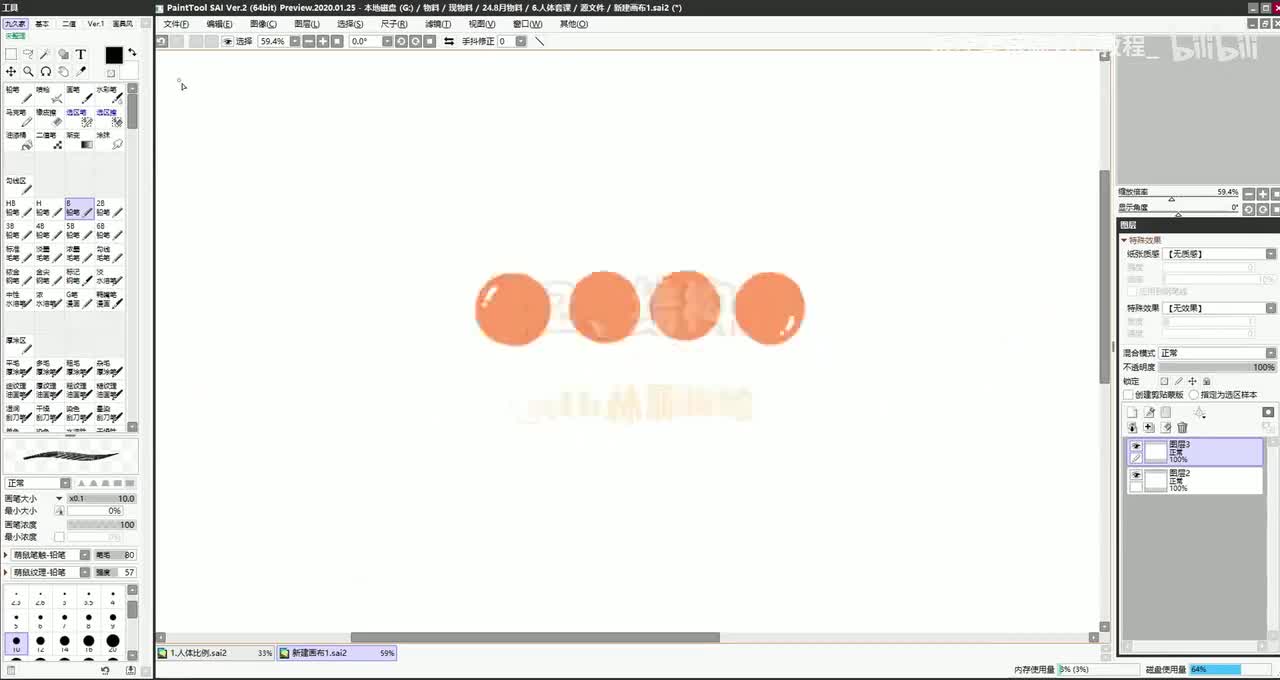The width and height of the screenshot is (1280, 680).
Task: Select the 图层2 layer thumbnail
Action: pos(1155,480)
